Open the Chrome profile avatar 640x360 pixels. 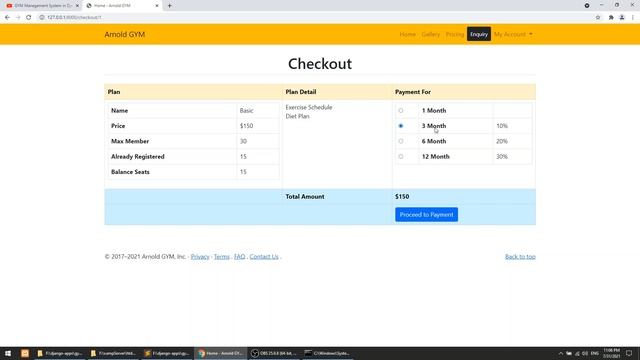coord(622,17)
